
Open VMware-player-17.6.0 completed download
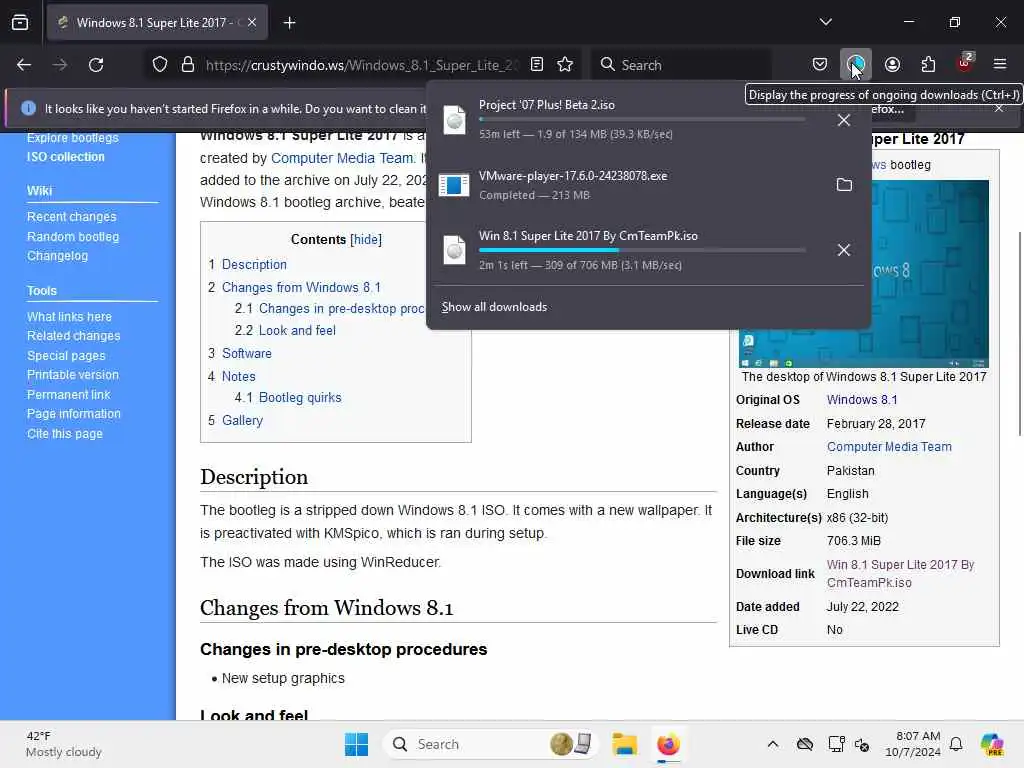point(627,185)
